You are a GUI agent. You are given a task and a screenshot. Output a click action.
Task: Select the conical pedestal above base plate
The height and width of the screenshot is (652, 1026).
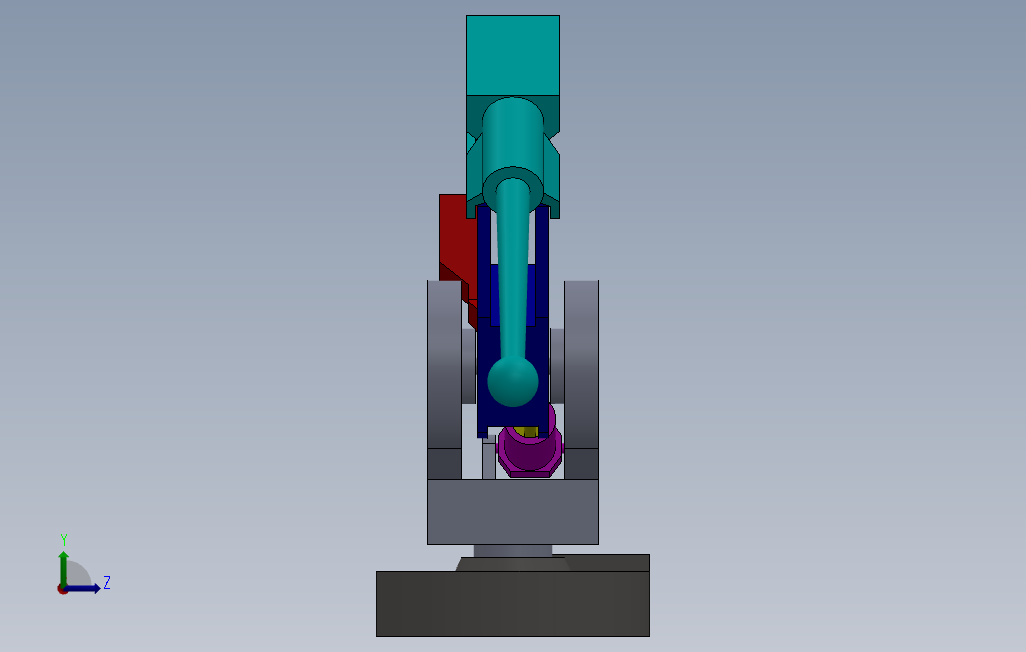tap(513, 564)
